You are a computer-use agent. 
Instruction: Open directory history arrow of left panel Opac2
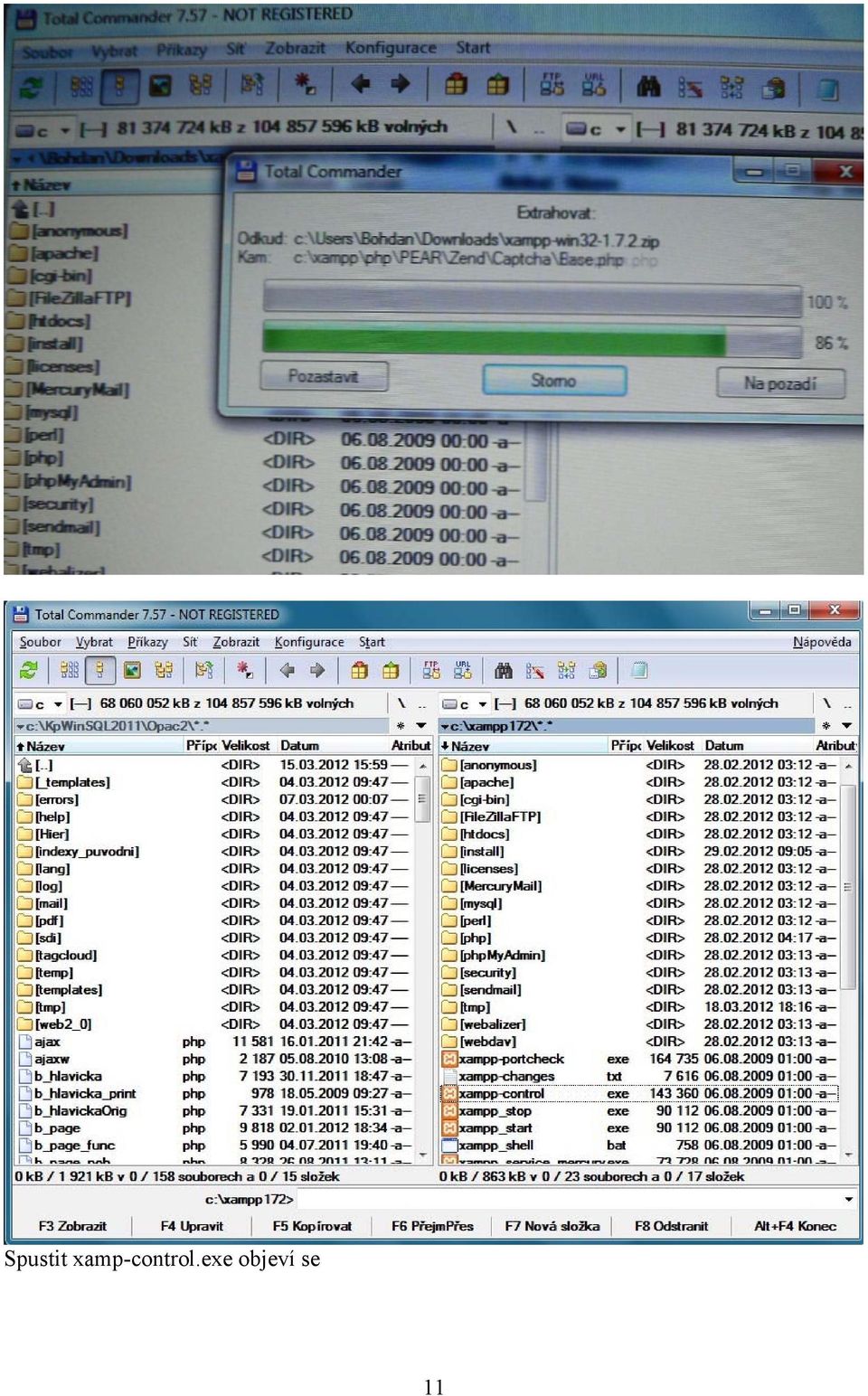click(x=420, y=725)
